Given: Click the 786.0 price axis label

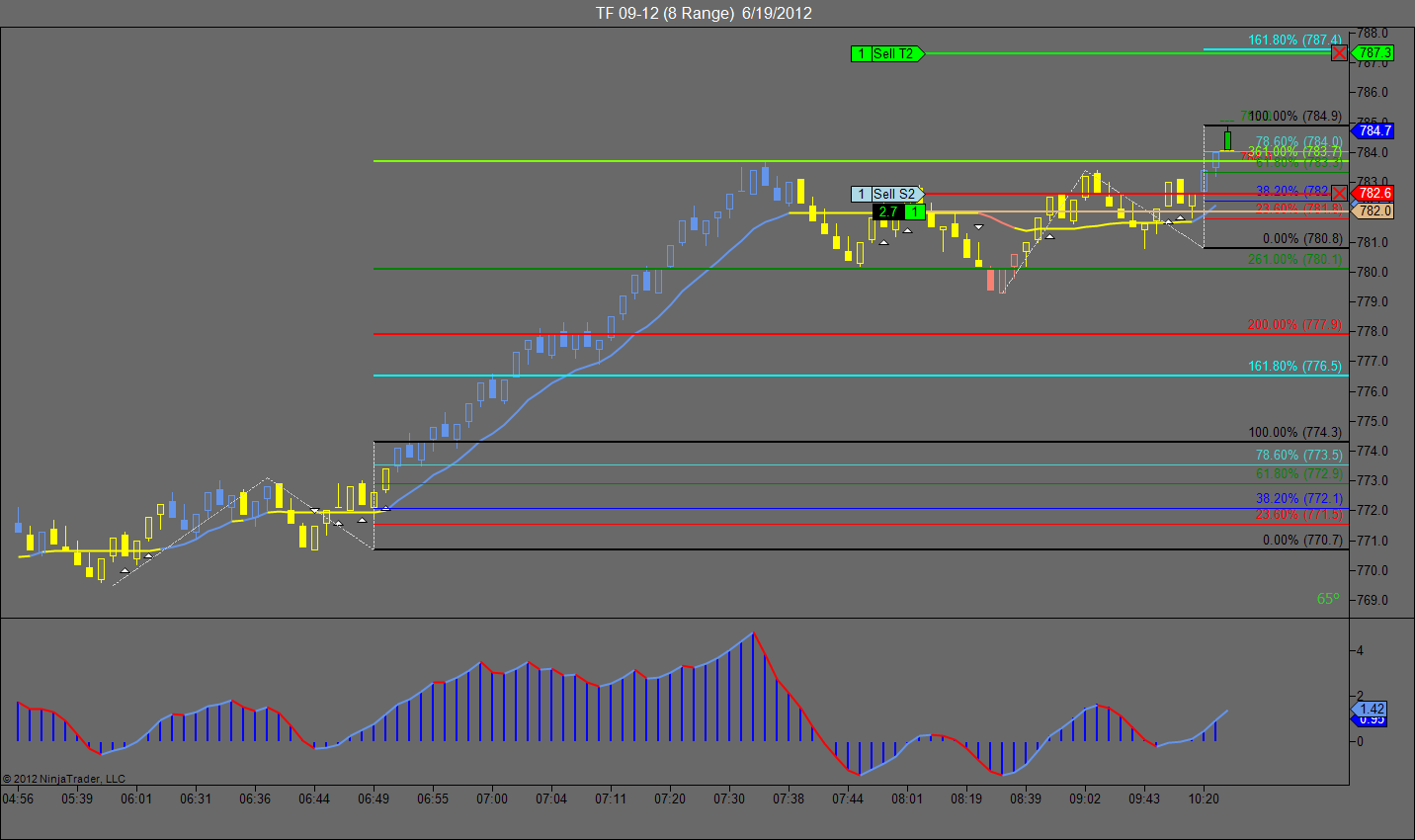Looking at the screenshot, I should 1373,93.
